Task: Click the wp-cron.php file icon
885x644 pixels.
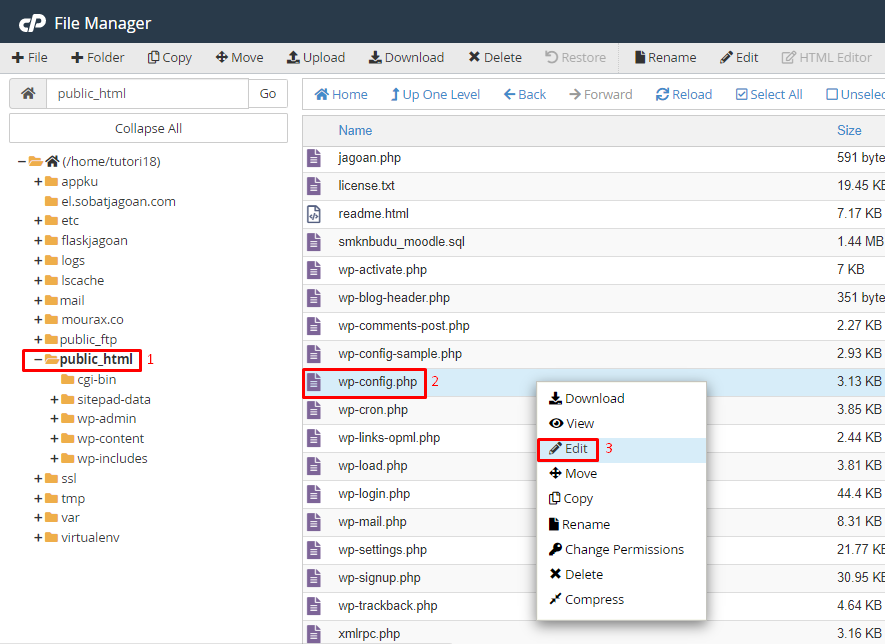Action: point(314,410)
